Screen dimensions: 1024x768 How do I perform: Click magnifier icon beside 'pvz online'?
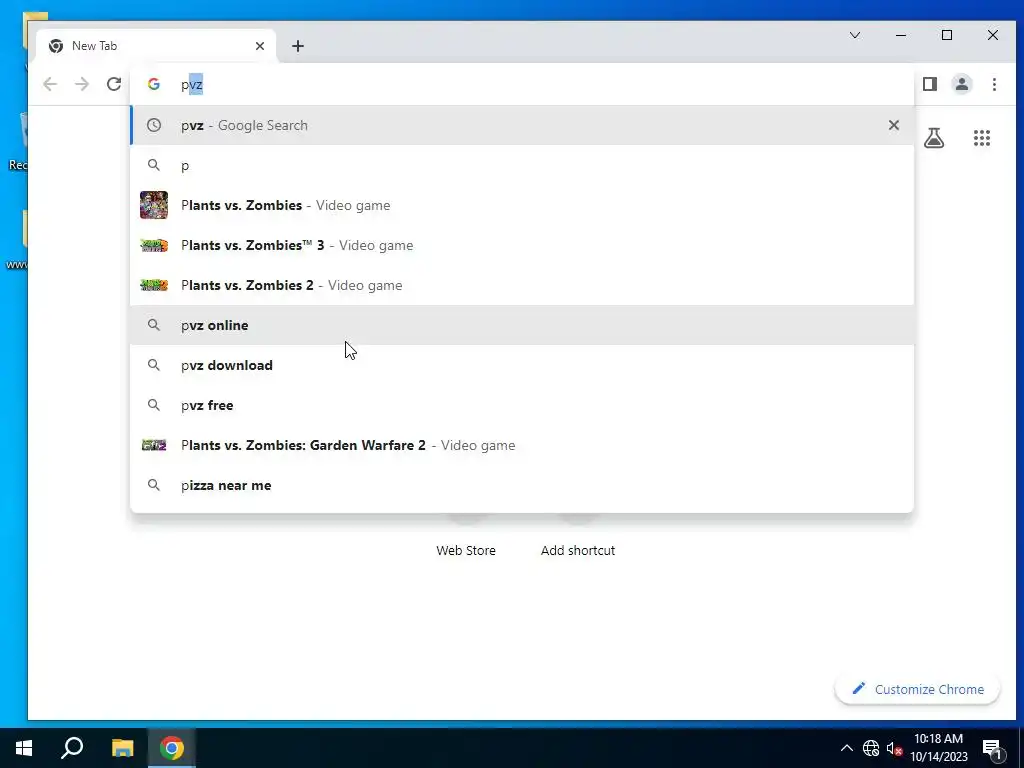(x=153, y=325)
